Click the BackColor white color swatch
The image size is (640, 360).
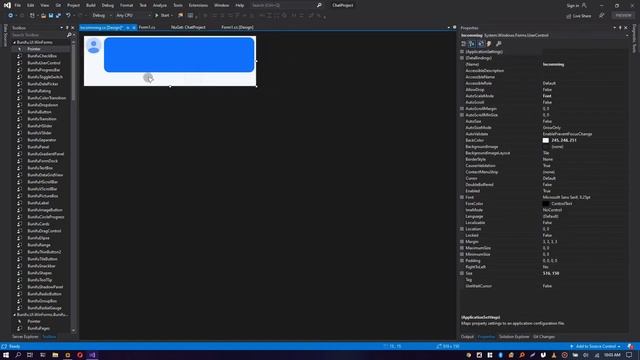tap(546, 140)
